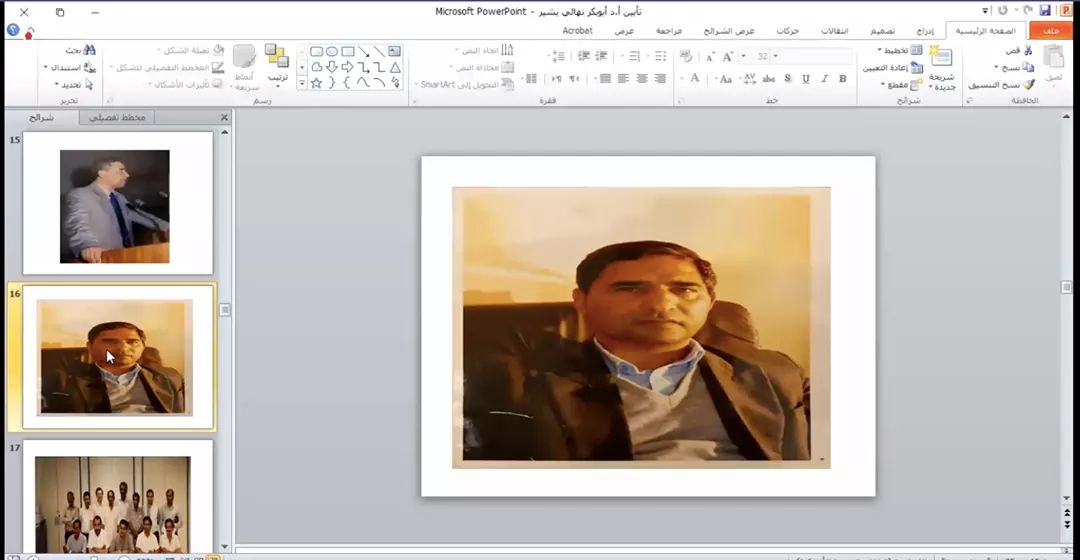The height and width of the screenshot is (560, 1080).
Task: Toggle Strikethrough (abc) formatting
Action: (x=768, y=78)
